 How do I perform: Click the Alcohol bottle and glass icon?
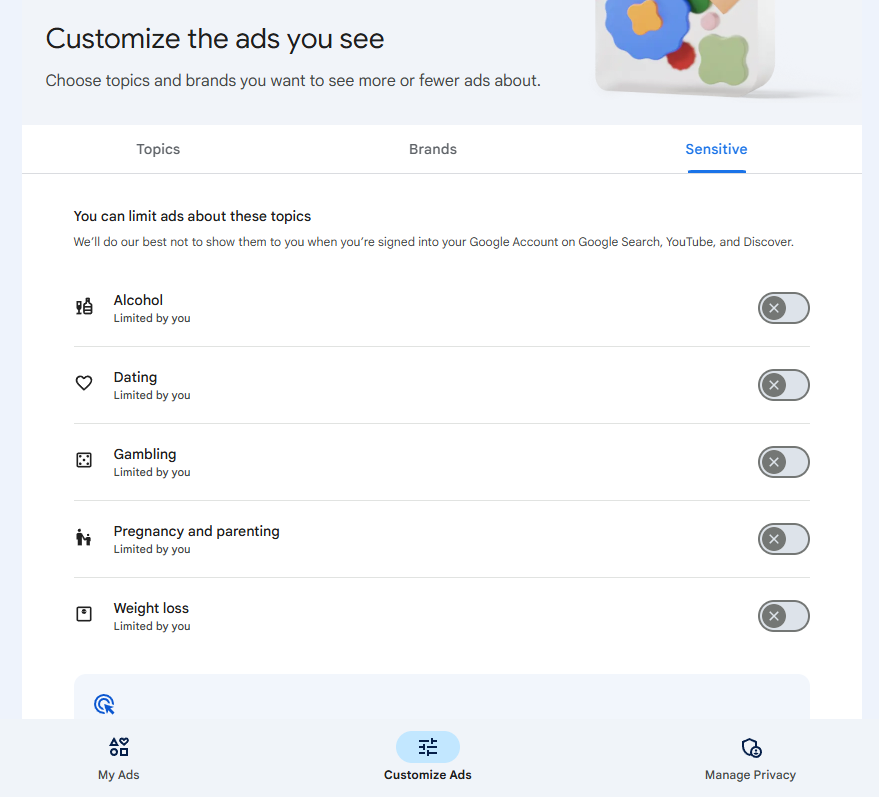pyautogui.click(x=84, y=307)
